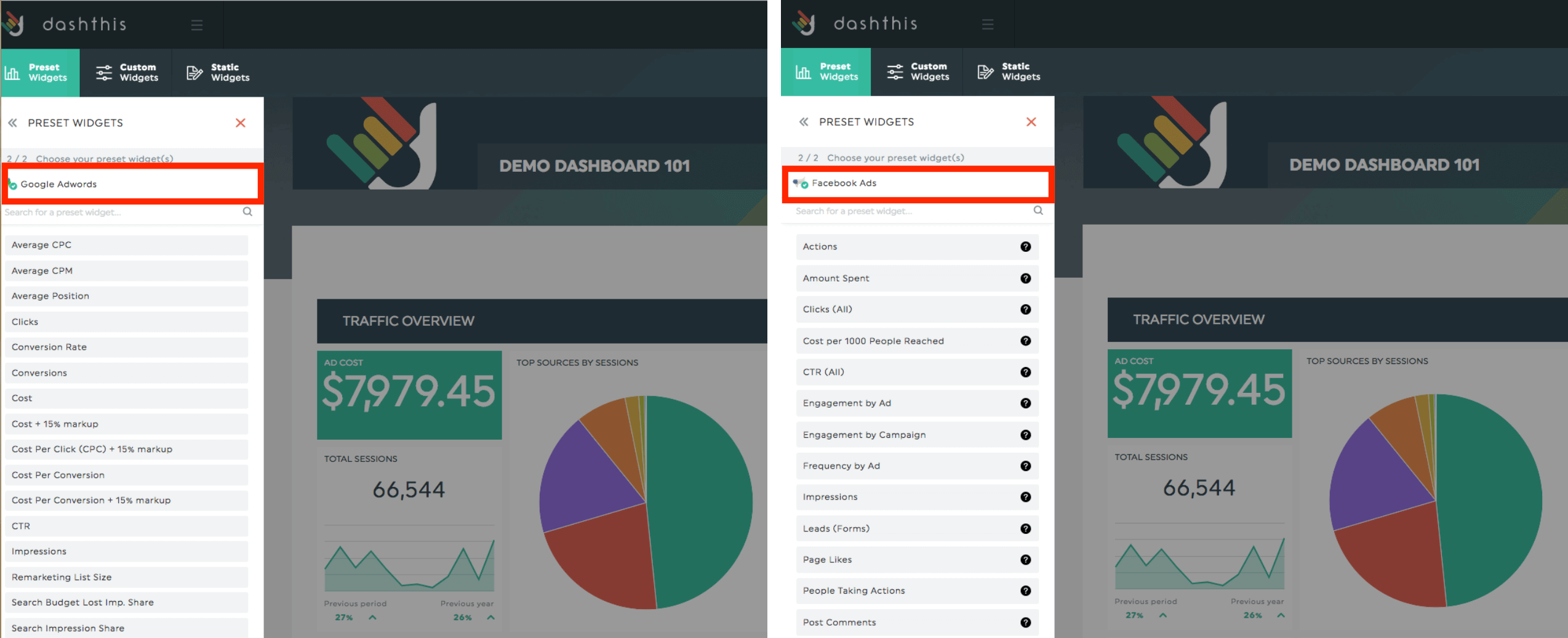Open Static Widgets tab in right screenshot
The image size is (1568, 638).
(x=1009, y=72)
